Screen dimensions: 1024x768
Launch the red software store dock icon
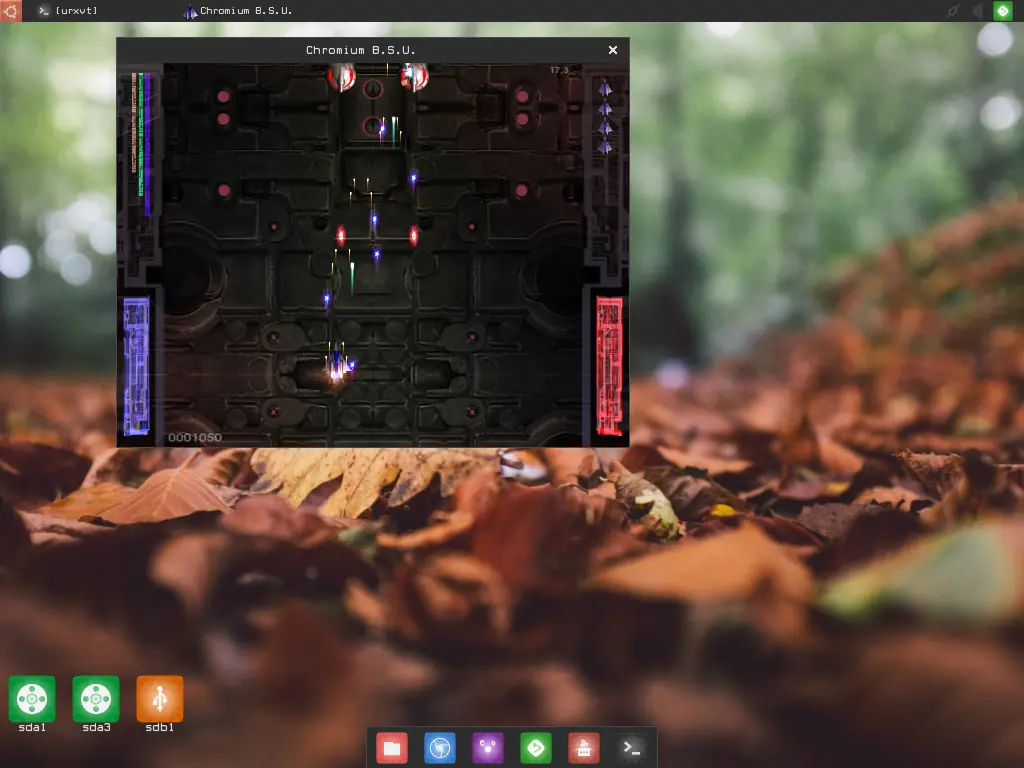coord(584,748)
